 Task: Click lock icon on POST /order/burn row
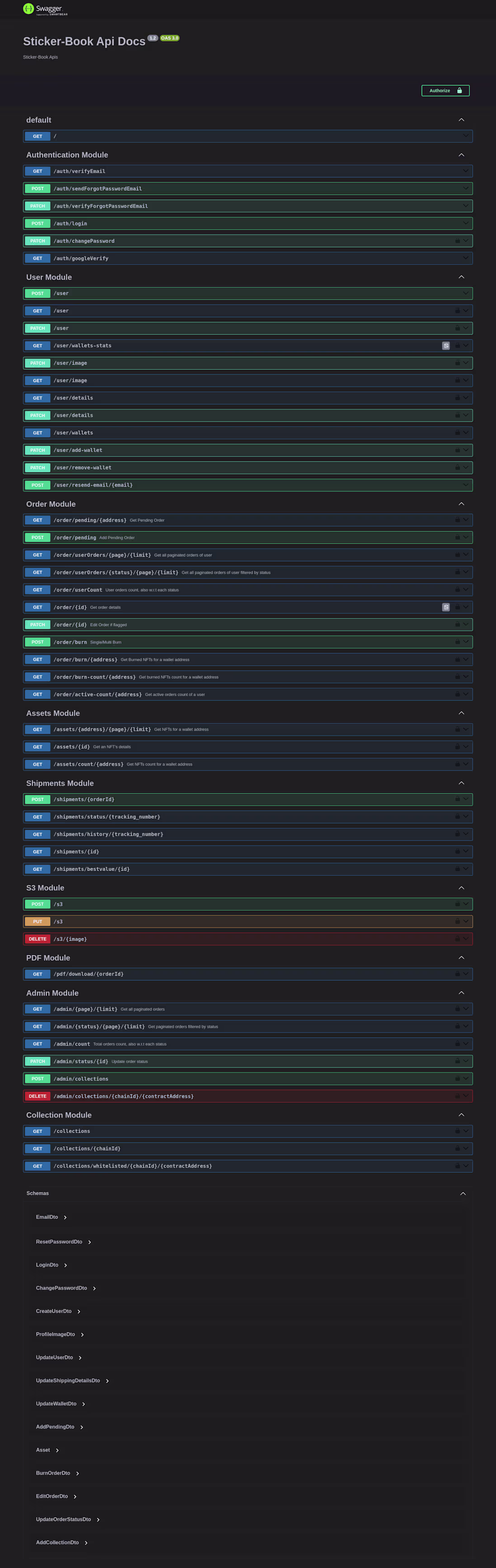click(458, 641)
